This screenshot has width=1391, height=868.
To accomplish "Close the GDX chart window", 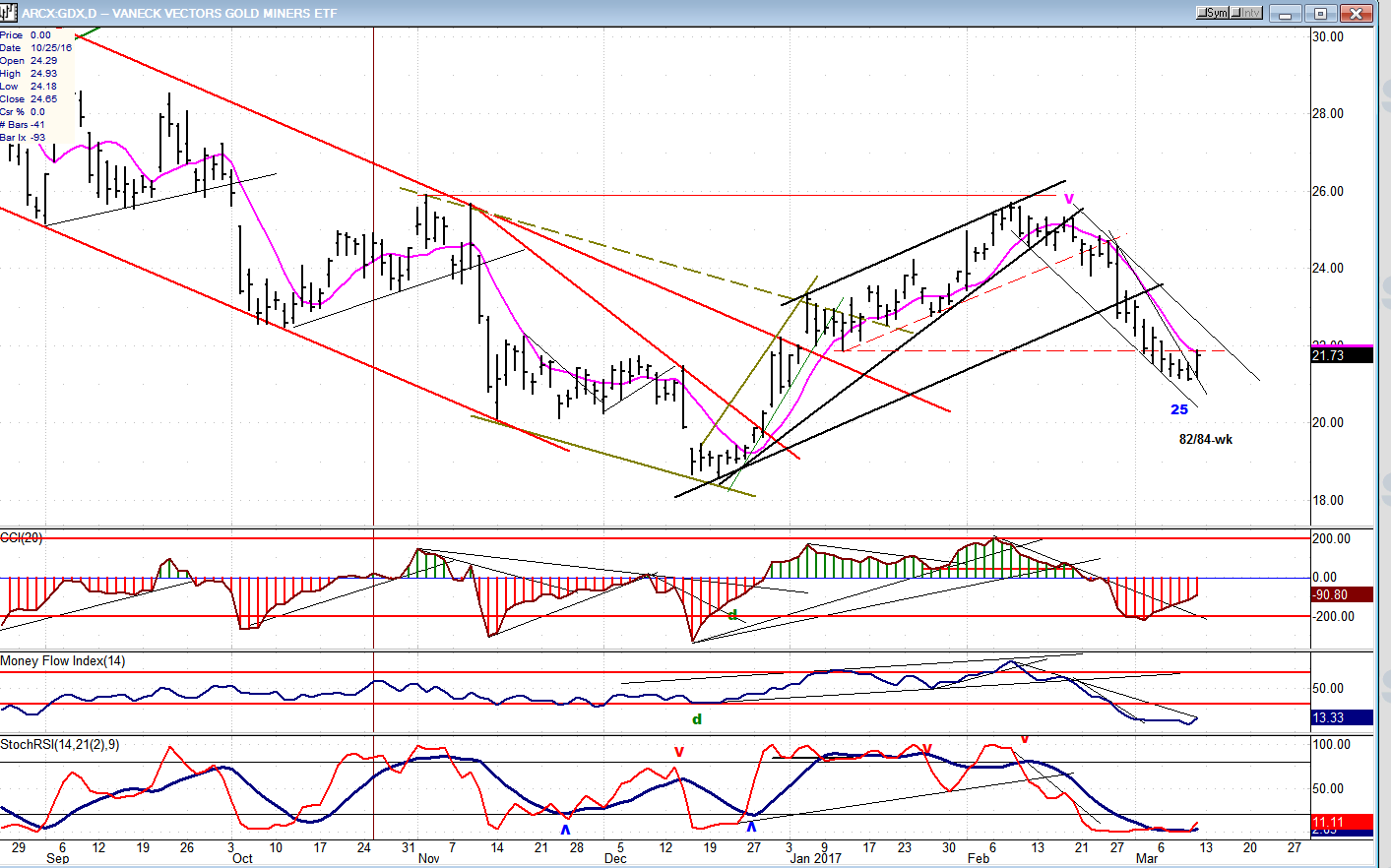I will pos(1357,13).
